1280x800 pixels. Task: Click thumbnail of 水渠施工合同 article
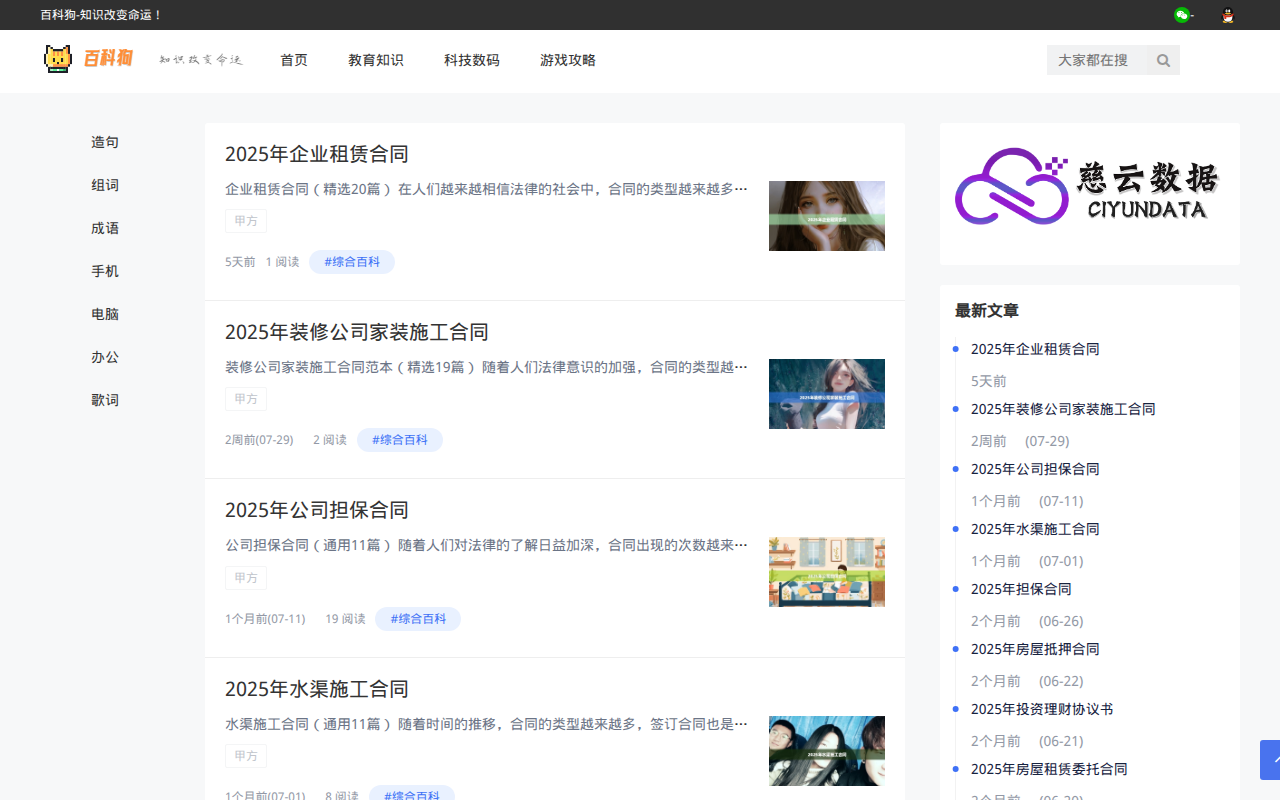827,751
